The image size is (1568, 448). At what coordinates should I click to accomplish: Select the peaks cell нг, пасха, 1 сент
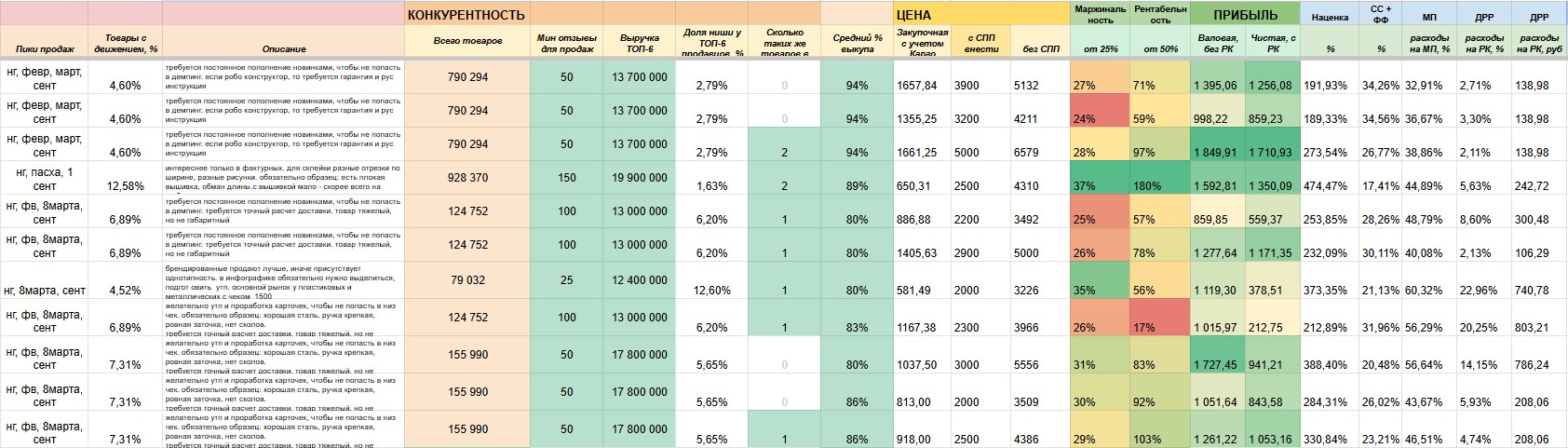click(x=44, y=177)
